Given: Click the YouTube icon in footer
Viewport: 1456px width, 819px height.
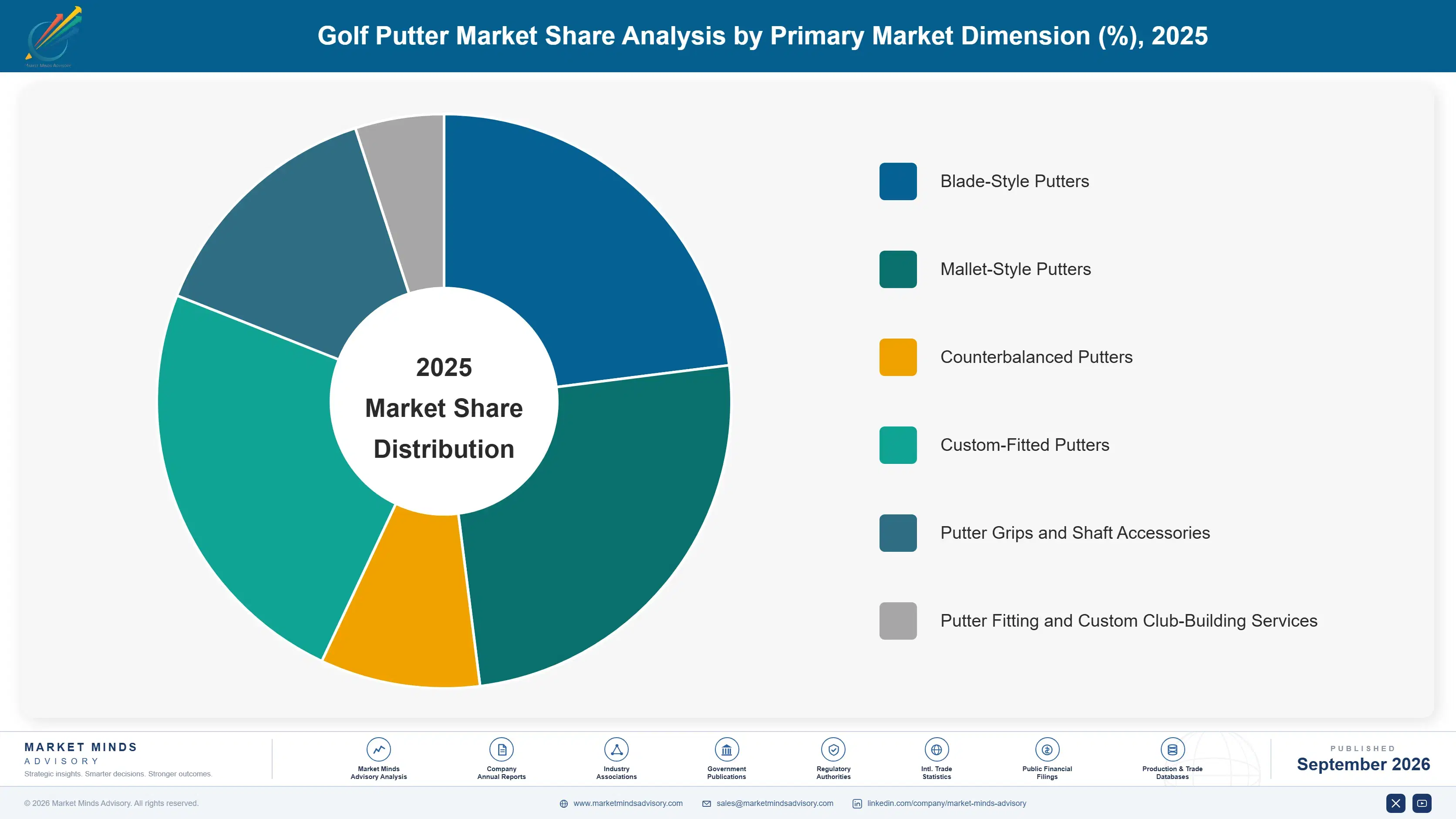Looking at the screenshot, I should pyautogui.click(x=1422, y=803).
